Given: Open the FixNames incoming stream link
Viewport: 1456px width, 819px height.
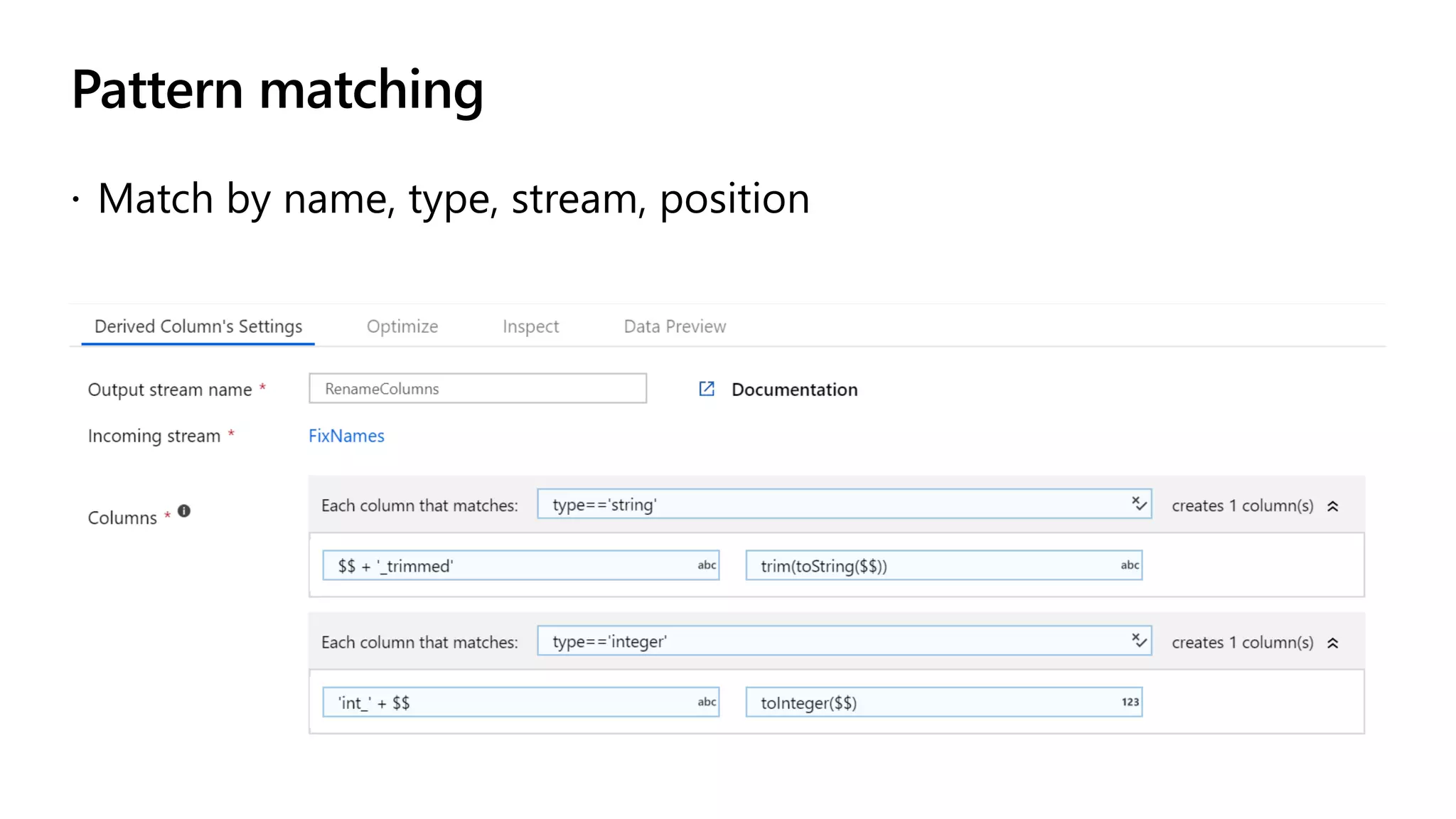Looking at the screenshot, I should click(346, 436).
